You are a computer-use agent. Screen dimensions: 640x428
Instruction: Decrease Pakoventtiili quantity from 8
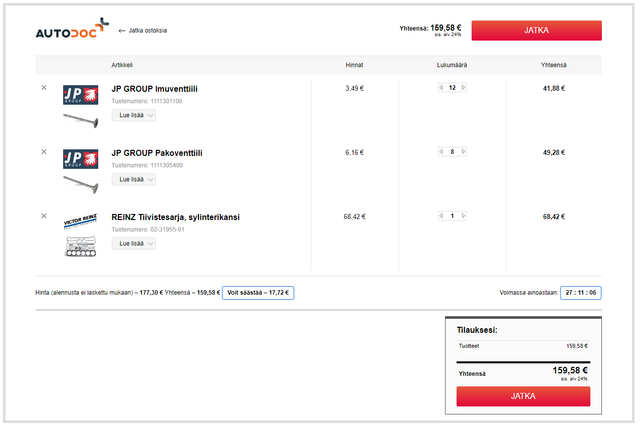(441, 151)
